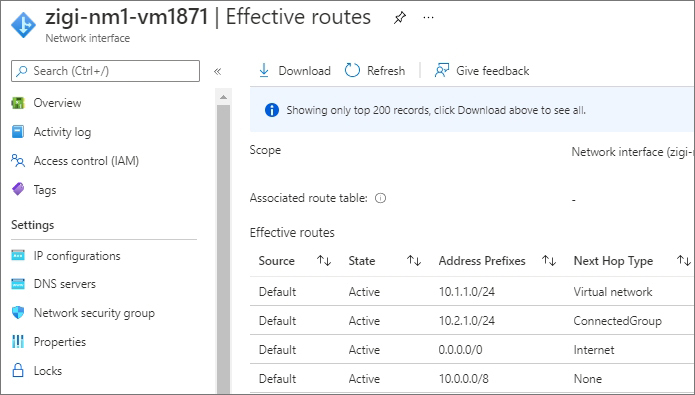Sort by Address Prefixes column arrows
Viewport: 695px width, 395px height.
[x=549, y=261]
